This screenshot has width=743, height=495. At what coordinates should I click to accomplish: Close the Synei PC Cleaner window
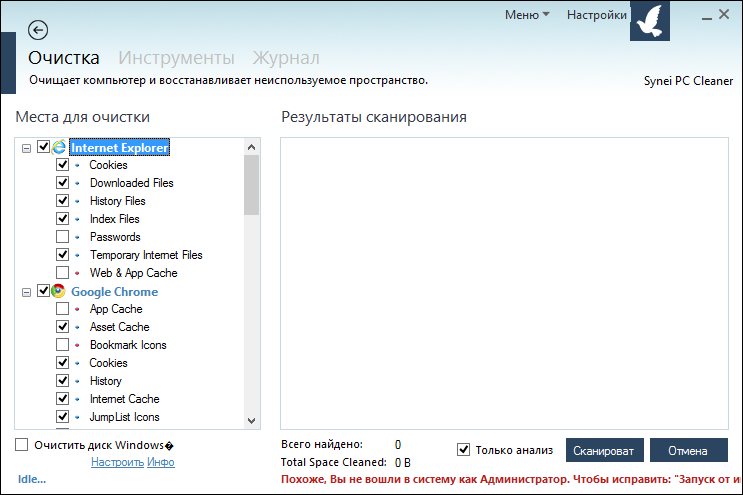coord(724,15)
